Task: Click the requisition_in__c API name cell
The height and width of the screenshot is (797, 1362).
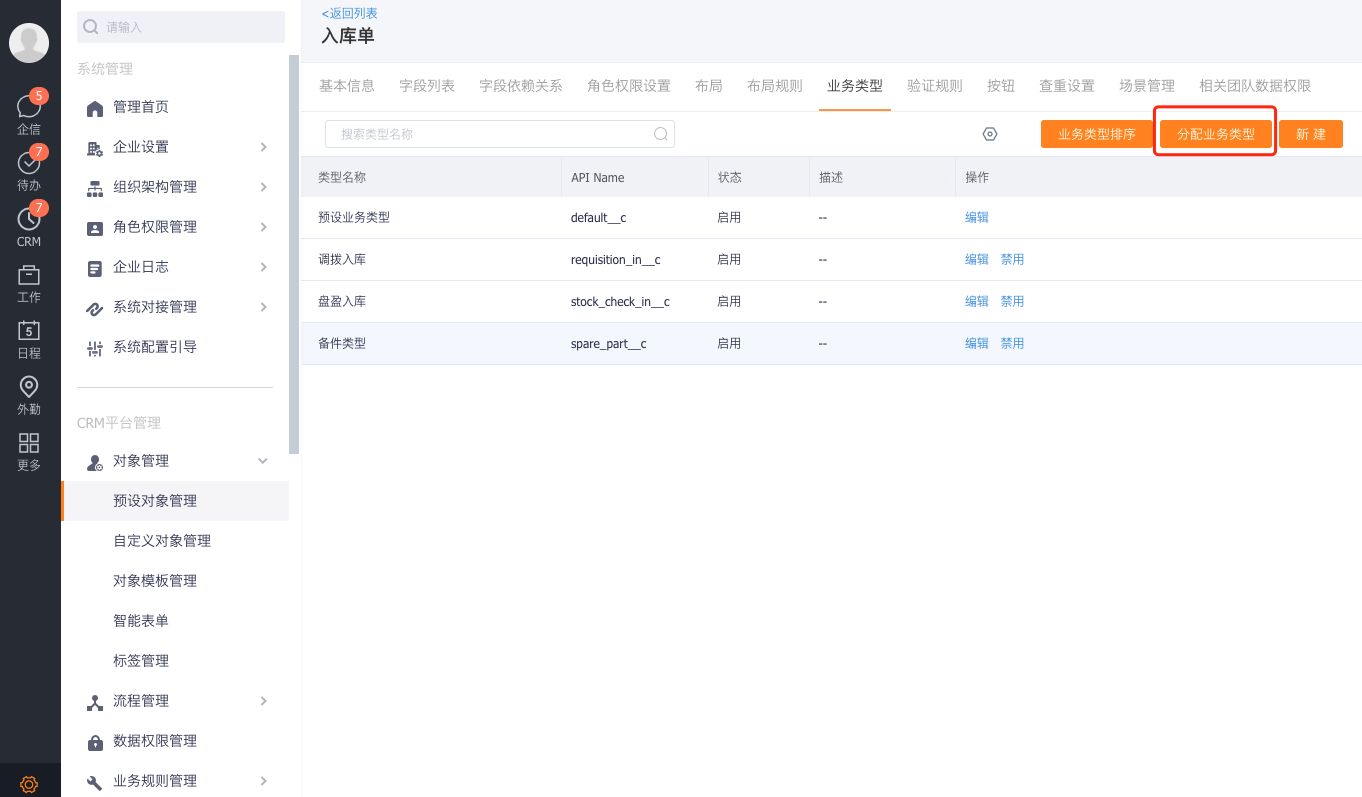Action: (x=616, y=259)
